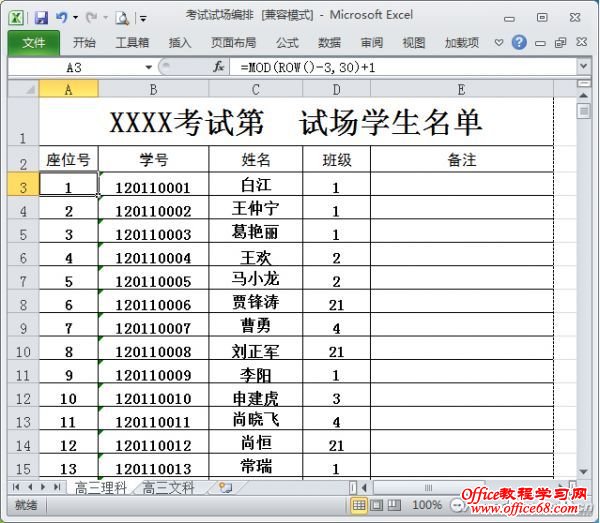
Task: Expand the formula bar with its arrow
Action: pos(583,66)
